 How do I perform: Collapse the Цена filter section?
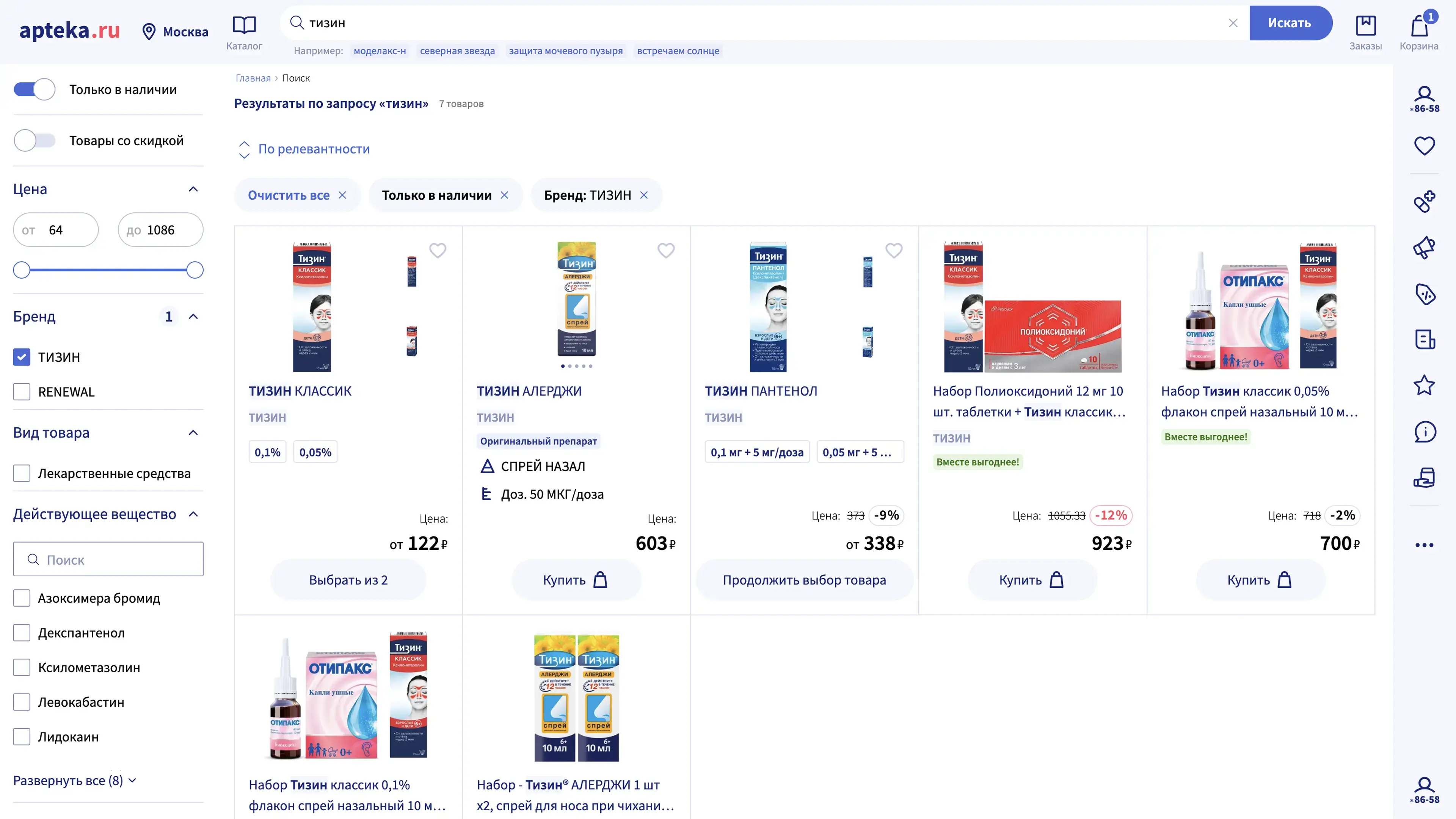click(193, 189)
